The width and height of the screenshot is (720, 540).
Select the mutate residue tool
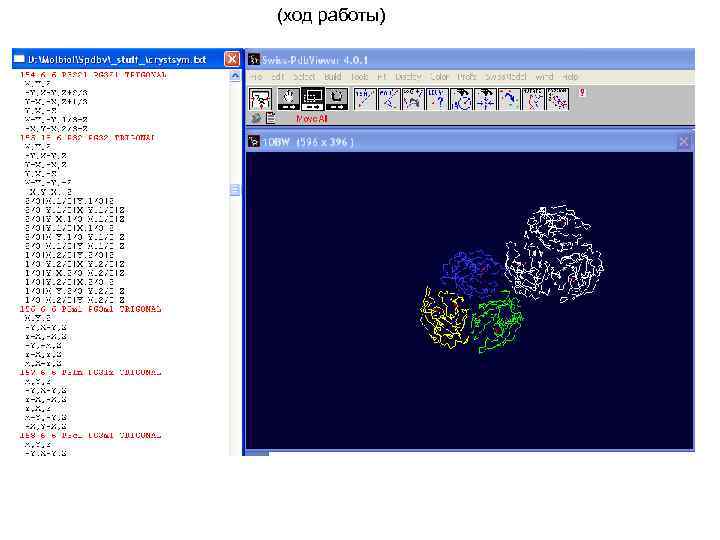point(534,99)
